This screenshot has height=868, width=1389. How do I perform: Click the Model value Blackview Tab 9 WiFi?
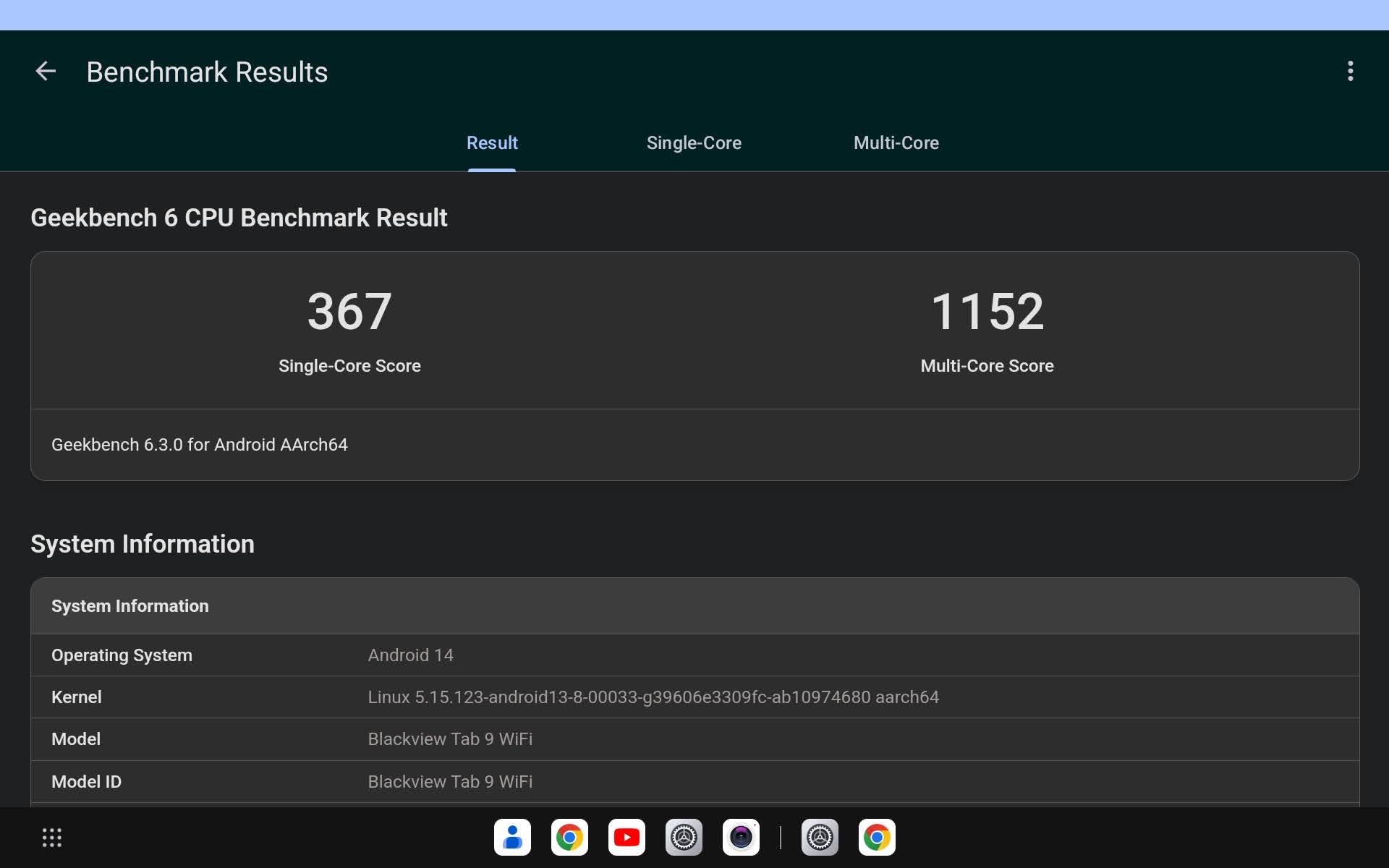click(x=450, y=739)
